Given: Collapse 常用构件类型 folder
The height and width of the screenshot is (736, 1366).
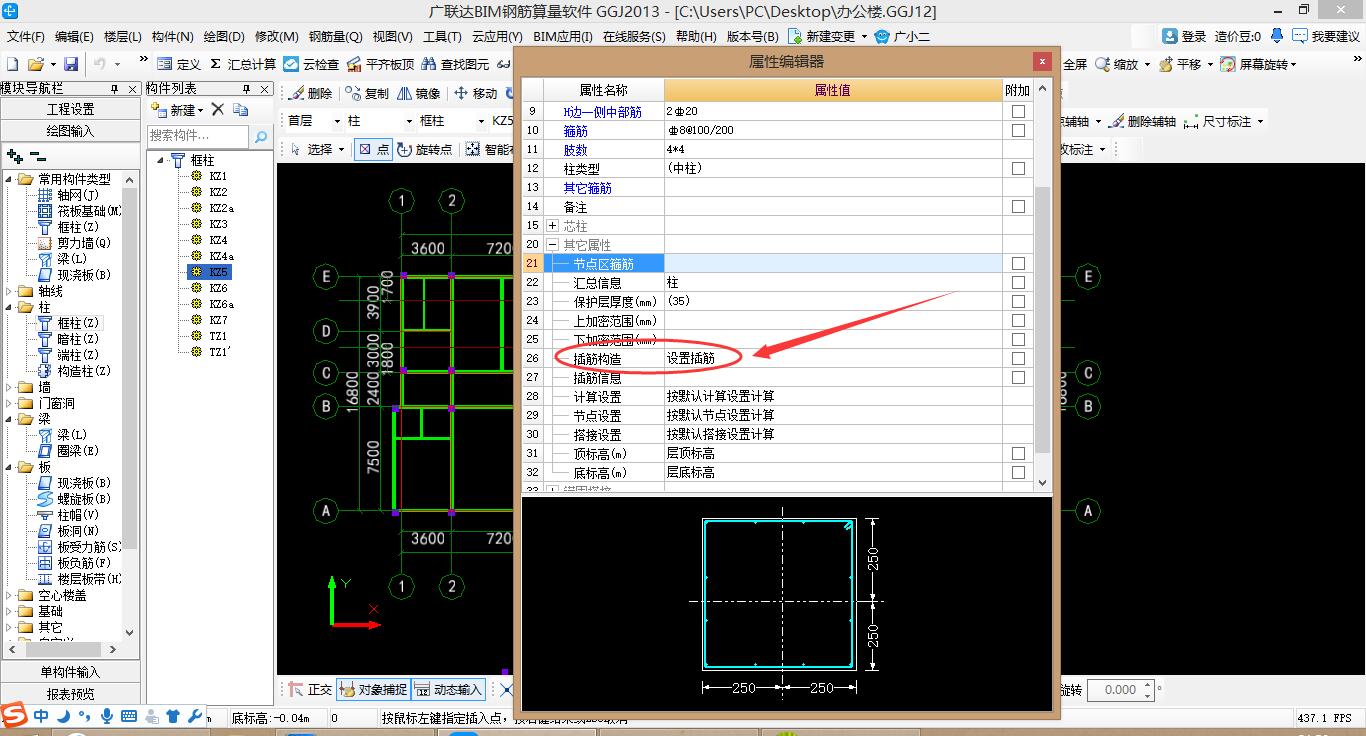Looking at the screenshot, I should tap(9, 179).
